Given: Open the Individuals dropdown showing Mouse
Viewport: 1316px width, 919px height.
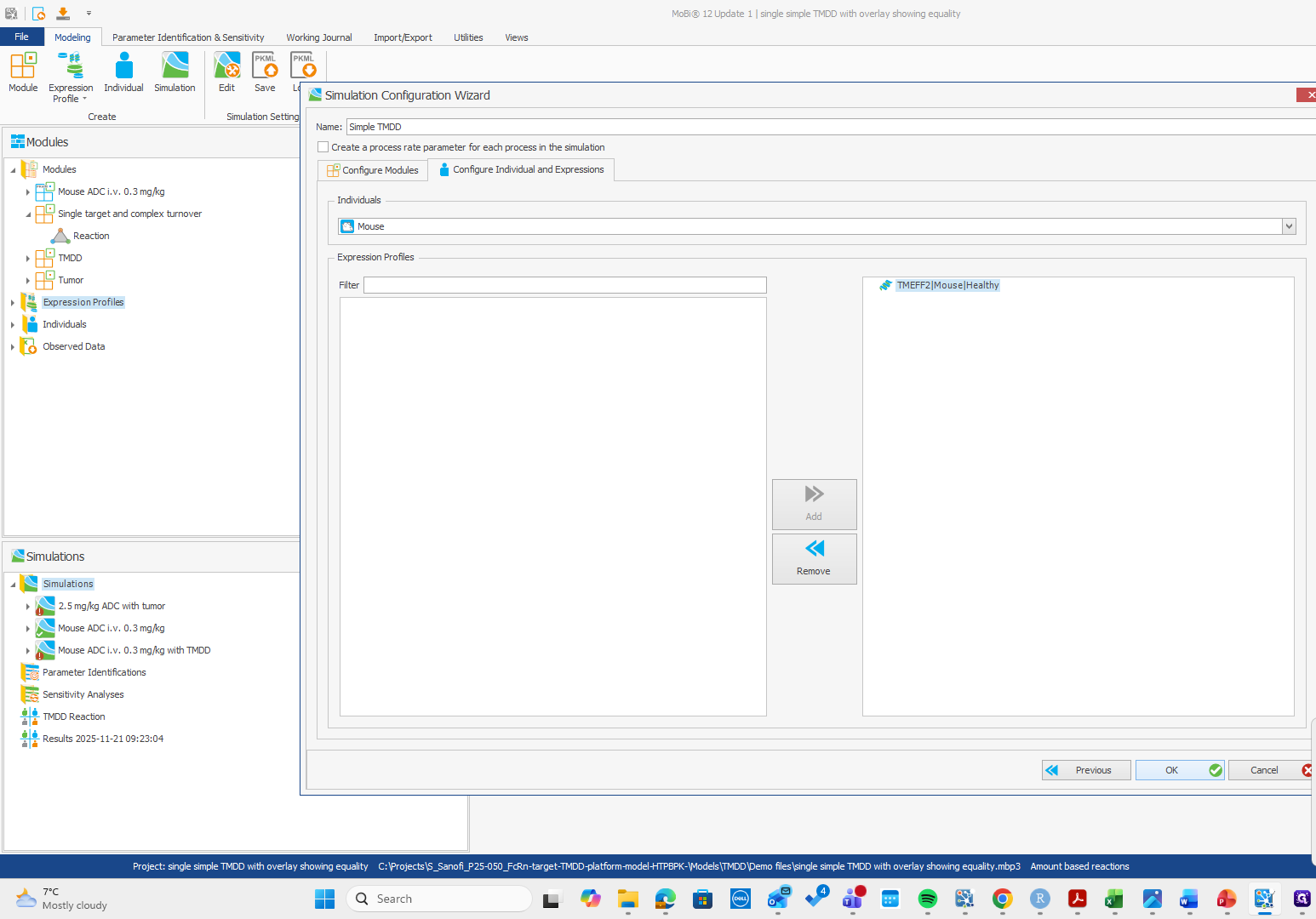Looking at the screenshot, I should click(1289, 226).
